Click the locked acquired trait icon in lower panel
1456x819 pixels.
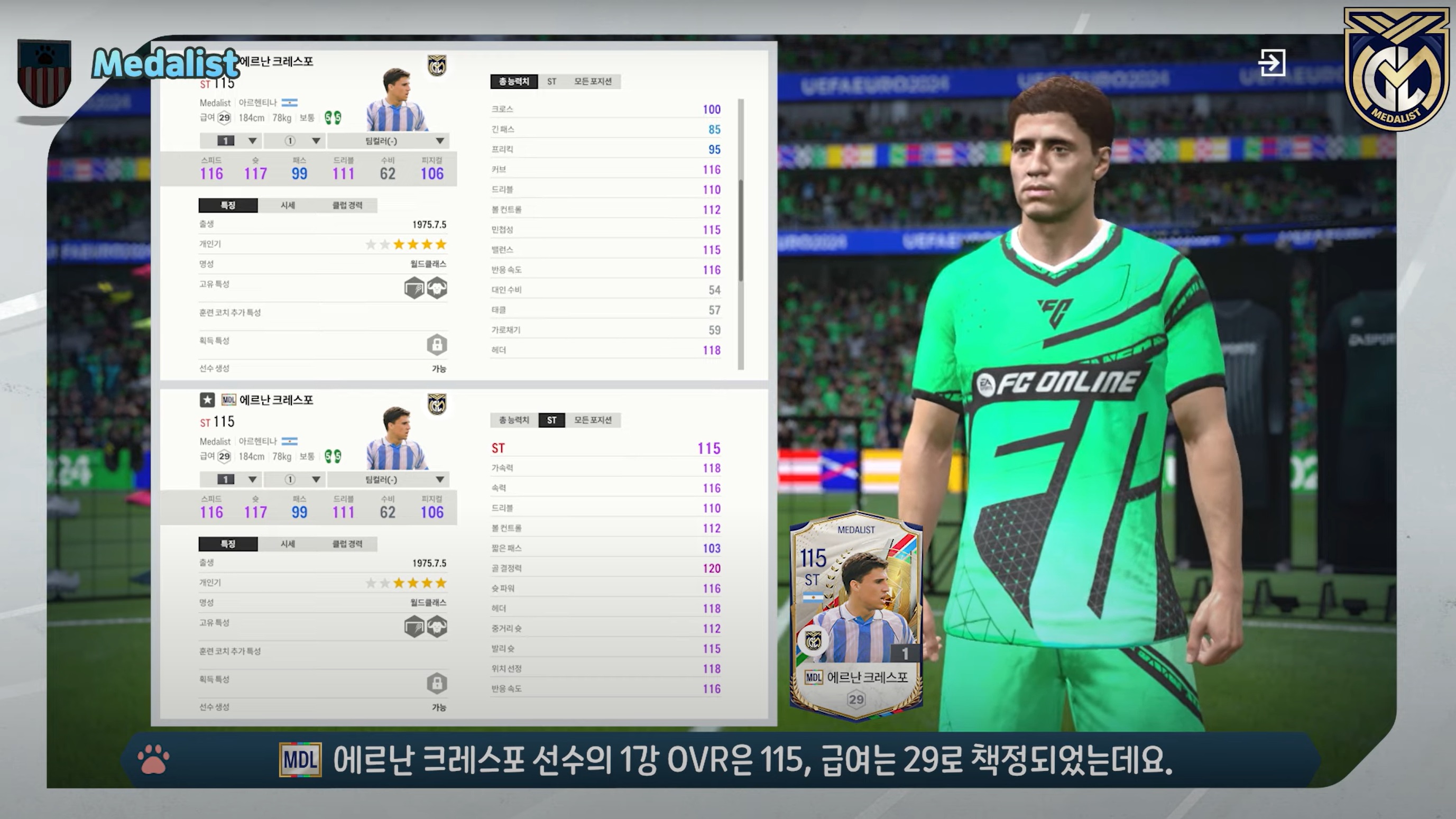(x=436, y=683)
